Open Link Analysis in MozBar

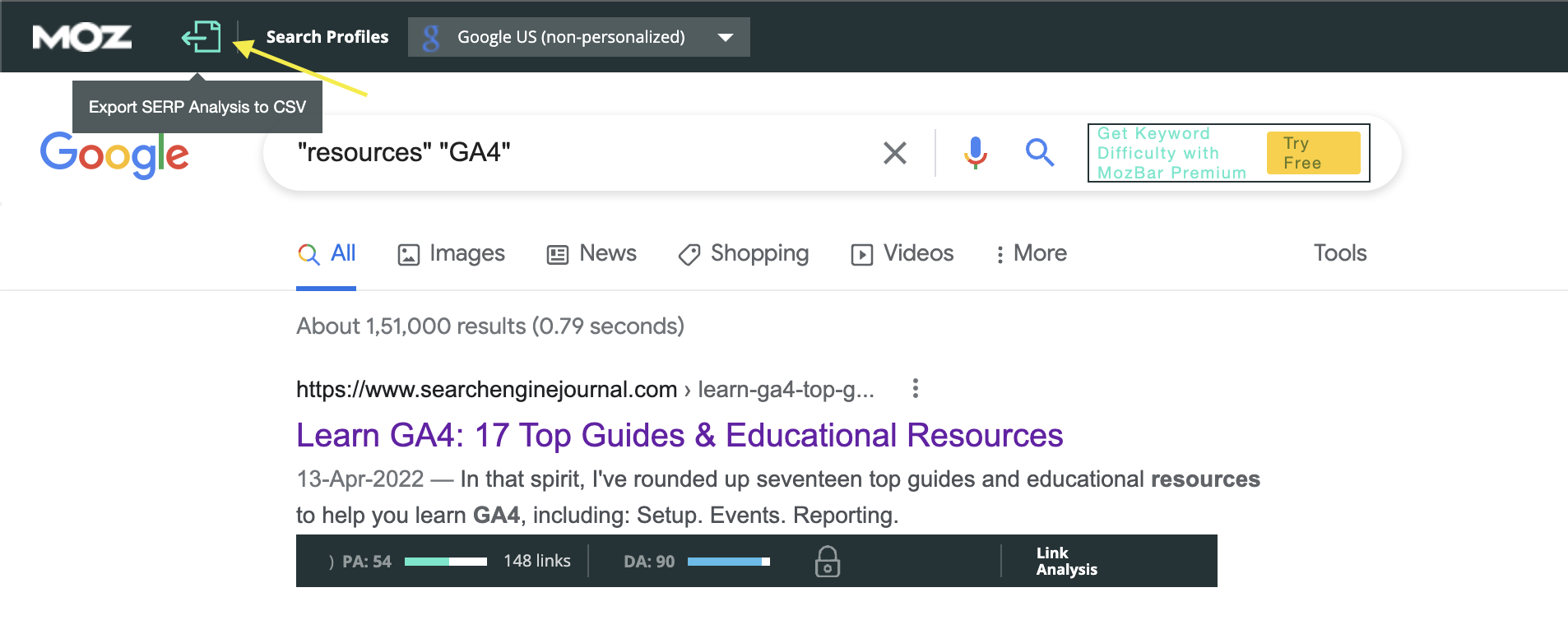click(x=1067, y=562)
